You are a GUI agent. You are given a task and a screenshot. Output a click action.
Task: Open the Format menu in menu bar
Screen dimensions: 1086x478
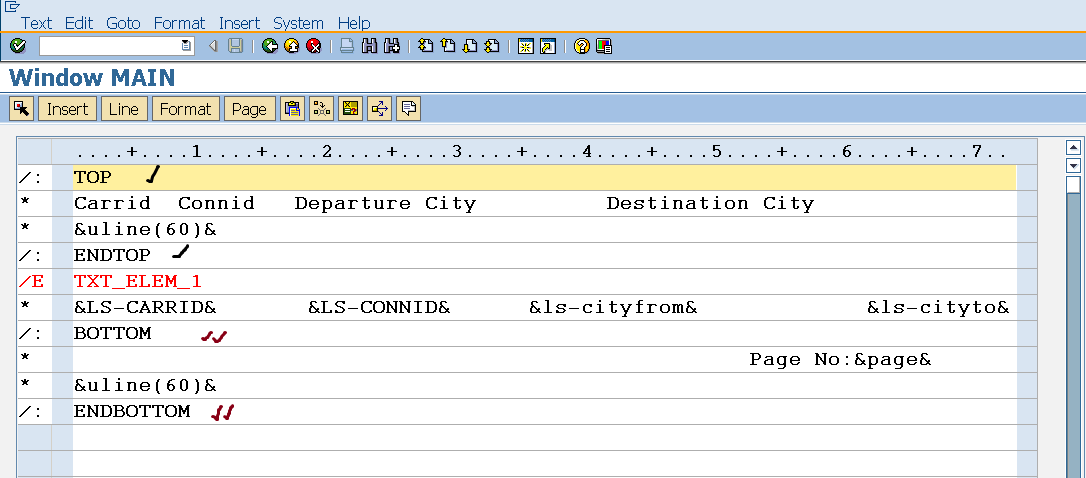coord(179,23)
